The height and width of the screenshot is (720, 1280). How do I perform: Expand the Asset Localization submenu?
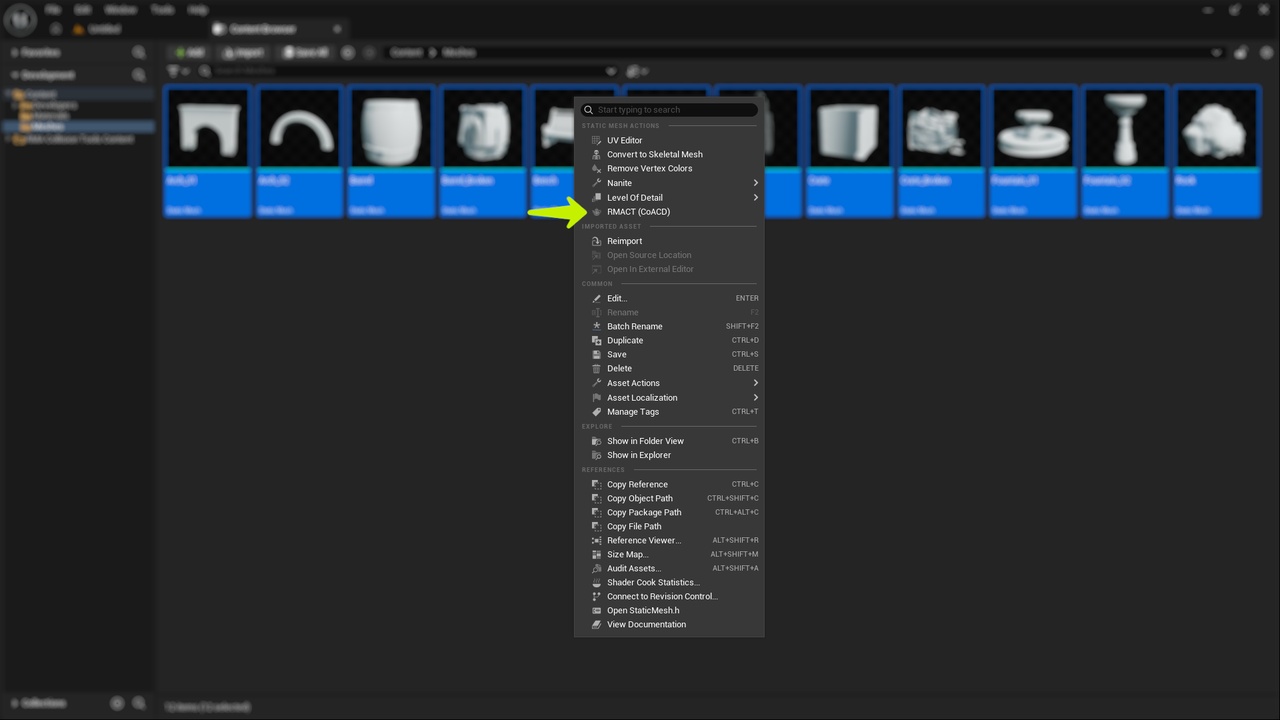(669, 397)
